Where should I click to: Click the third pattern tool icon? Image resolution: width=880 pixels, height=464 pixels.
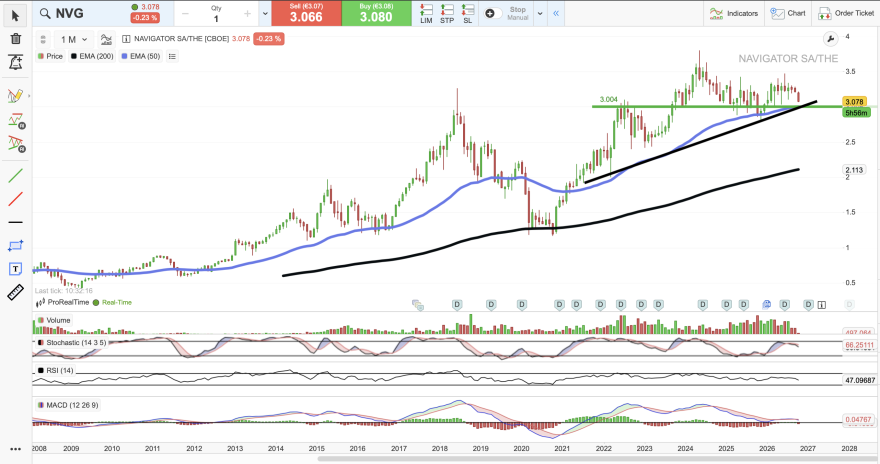tap(16, 144)
